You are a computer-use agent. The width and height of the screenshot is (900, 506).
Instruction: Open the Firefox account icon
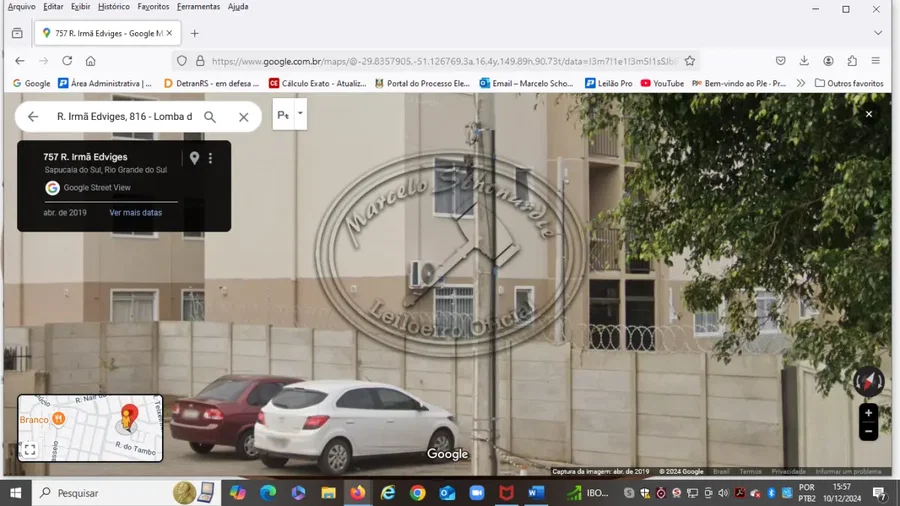(828, 61)
